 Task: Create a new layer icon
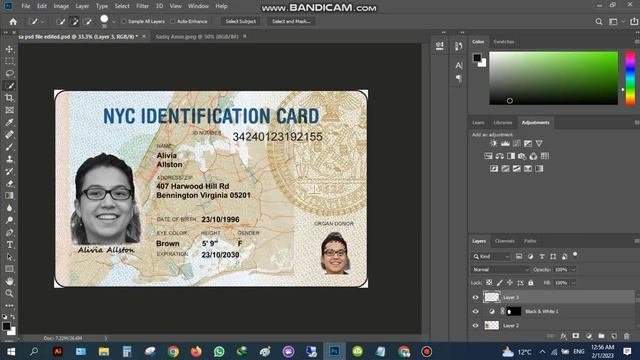(614, 336)
